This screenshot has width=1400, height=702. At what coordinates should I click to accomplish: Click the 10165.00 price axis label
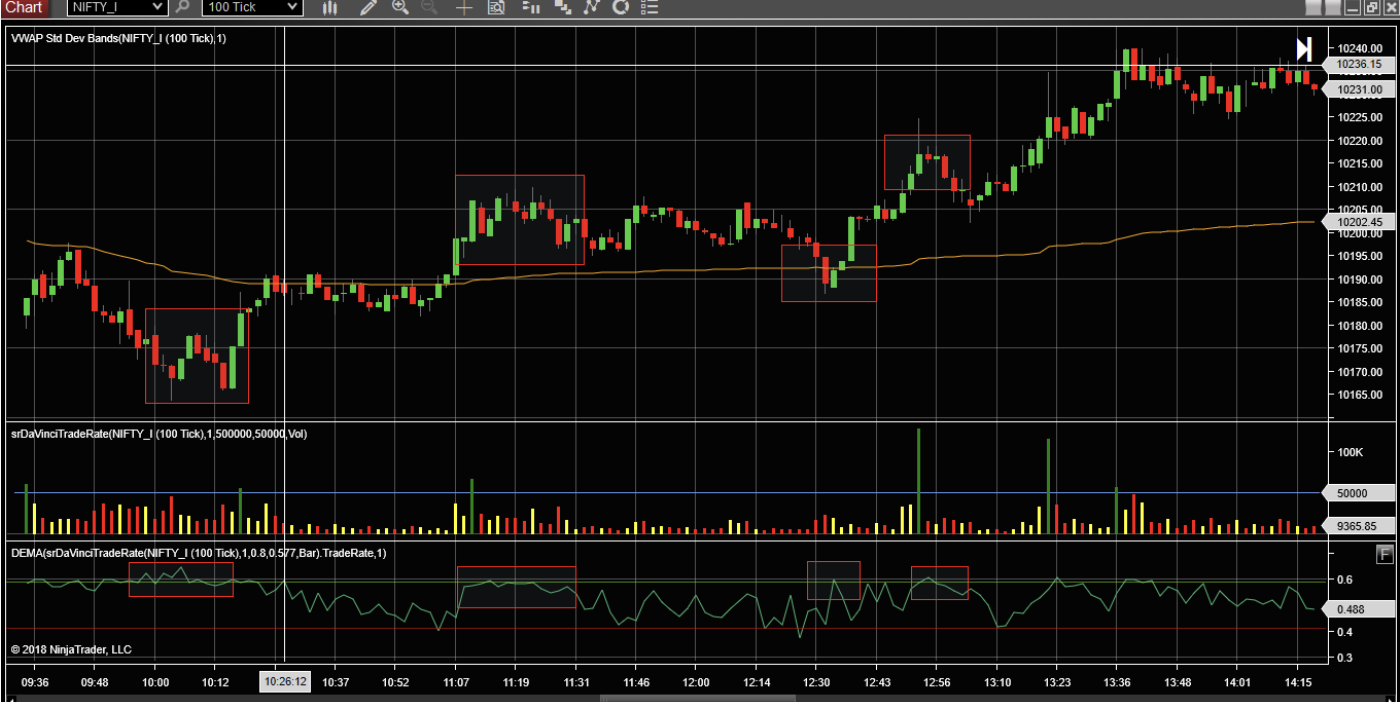pyautogui.click(x=1359, y=395)
